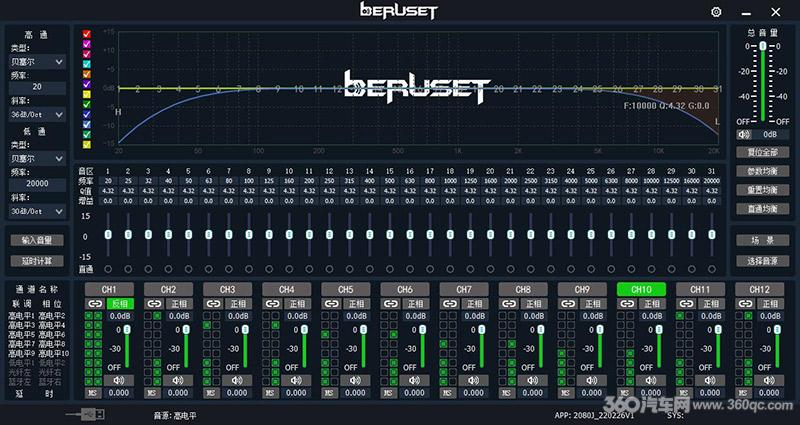Open the low-pass 斜率 dropdown 30dB/Oct

(x=37, y=211)
